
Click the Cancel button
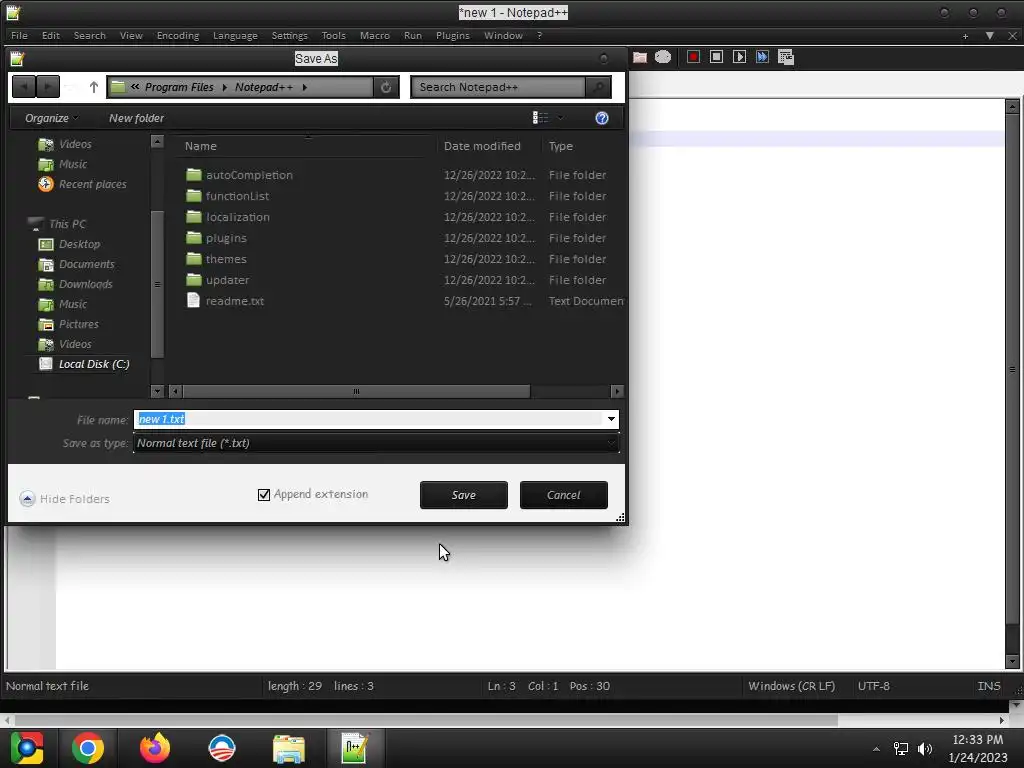pos(564,495)
